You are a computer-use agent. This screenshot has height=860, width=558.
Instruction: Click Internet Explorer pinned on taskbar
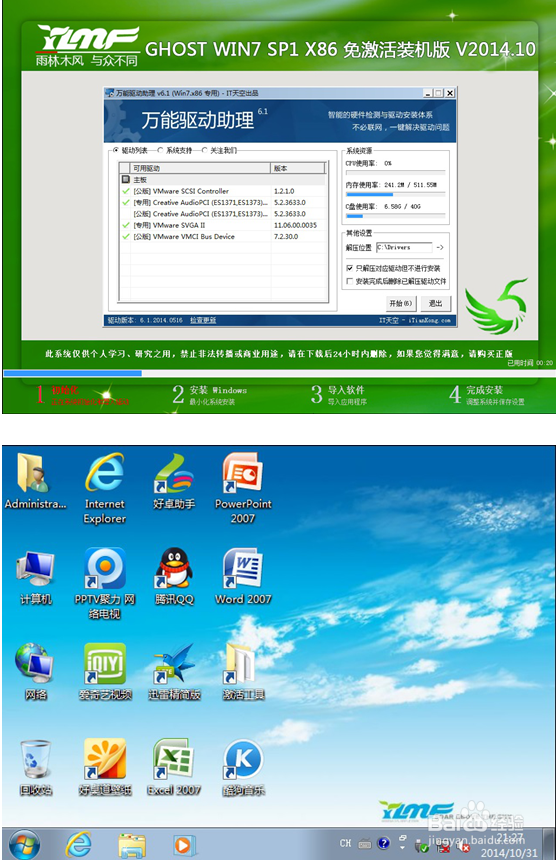(x=78, y=844)
